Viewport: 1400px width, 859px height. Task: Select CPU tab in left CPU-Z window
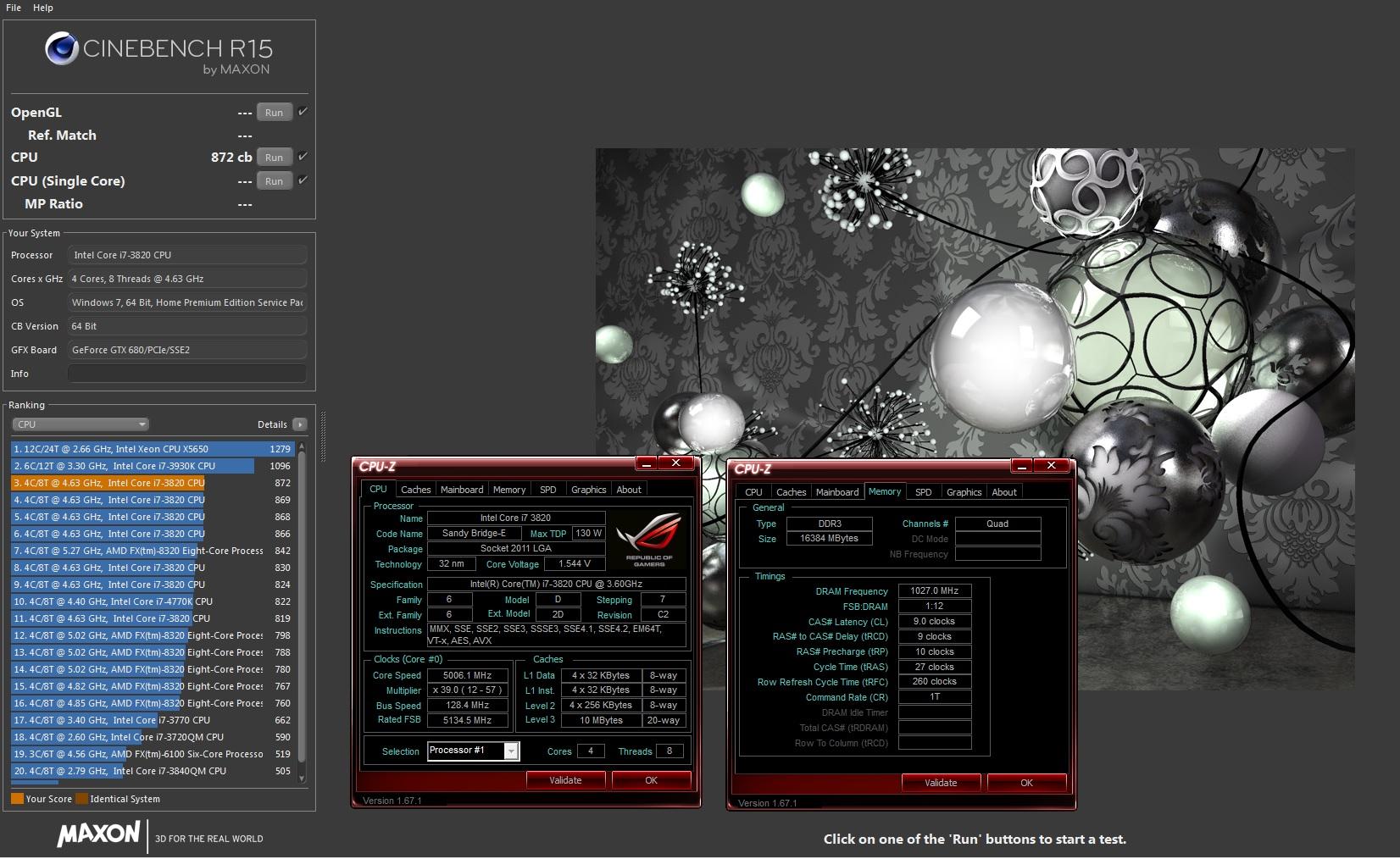click(378, 489)
